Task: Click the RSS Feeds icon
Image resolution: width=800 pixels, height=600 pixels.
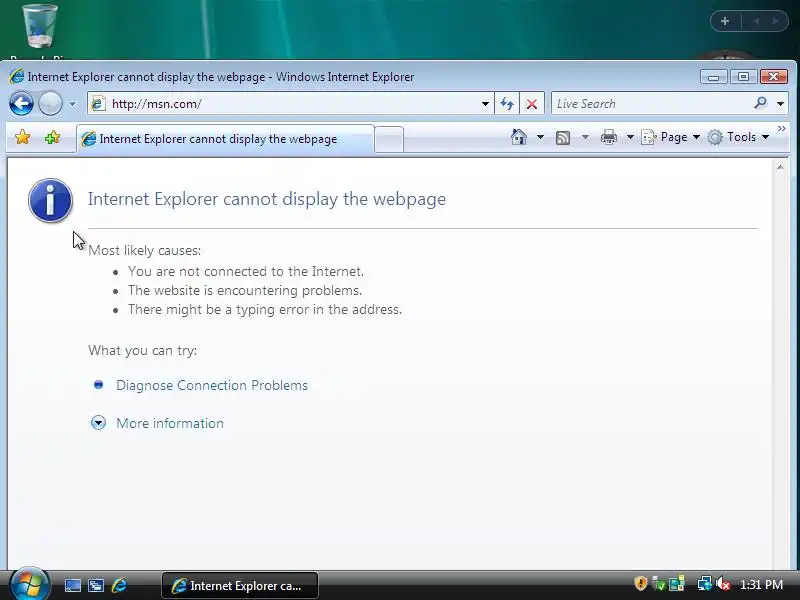Action: point(563,137)
